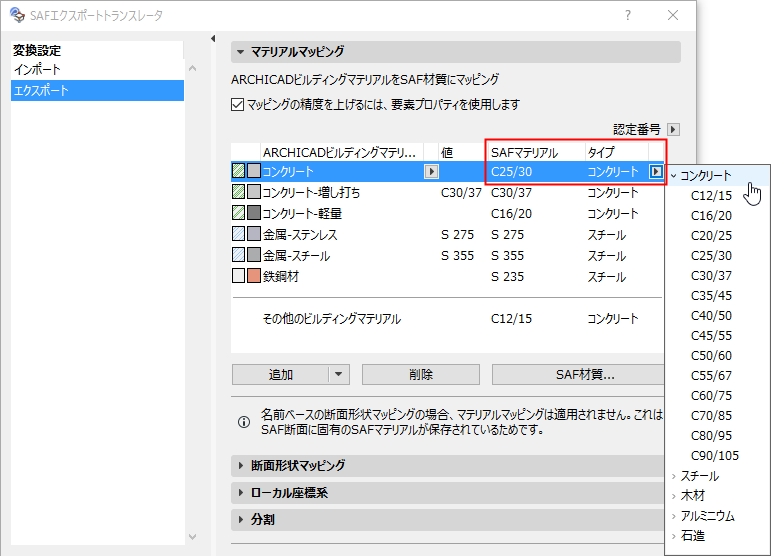Click the salmon swatch of 鉄鋼材 row
Screen dimensions: 771x556
point(254,276)
